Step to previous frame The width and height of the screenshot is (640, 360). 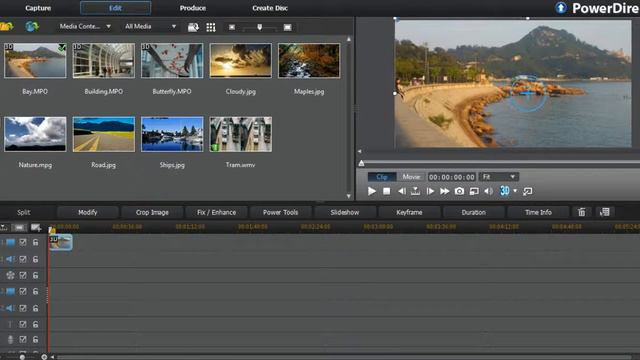pyautogui.click(x=402, y=191)
